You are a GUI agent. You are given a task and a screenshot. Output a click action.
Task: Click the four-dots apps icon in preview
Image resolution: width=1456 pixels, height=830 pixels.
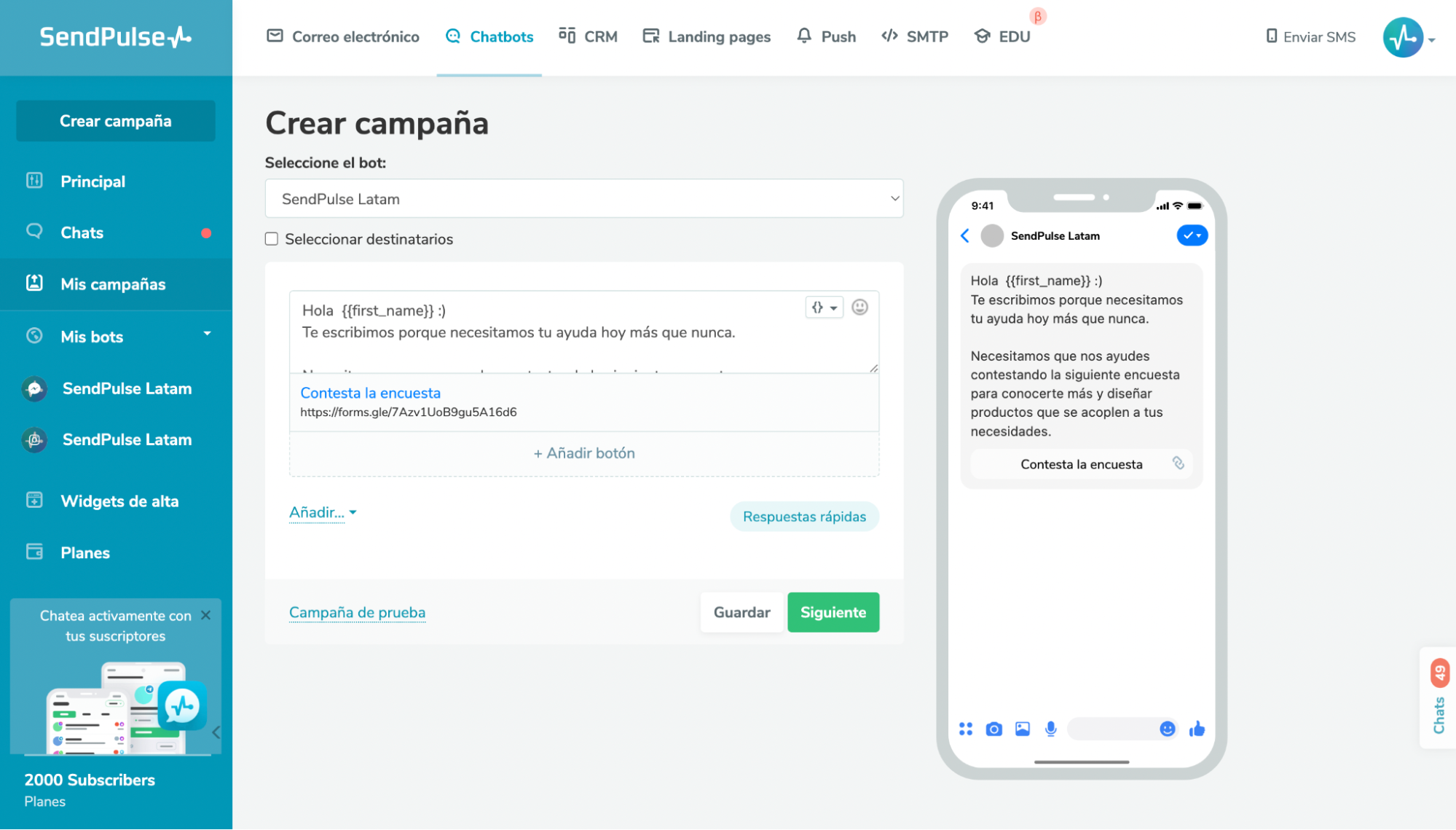click(x=966, y=729)
